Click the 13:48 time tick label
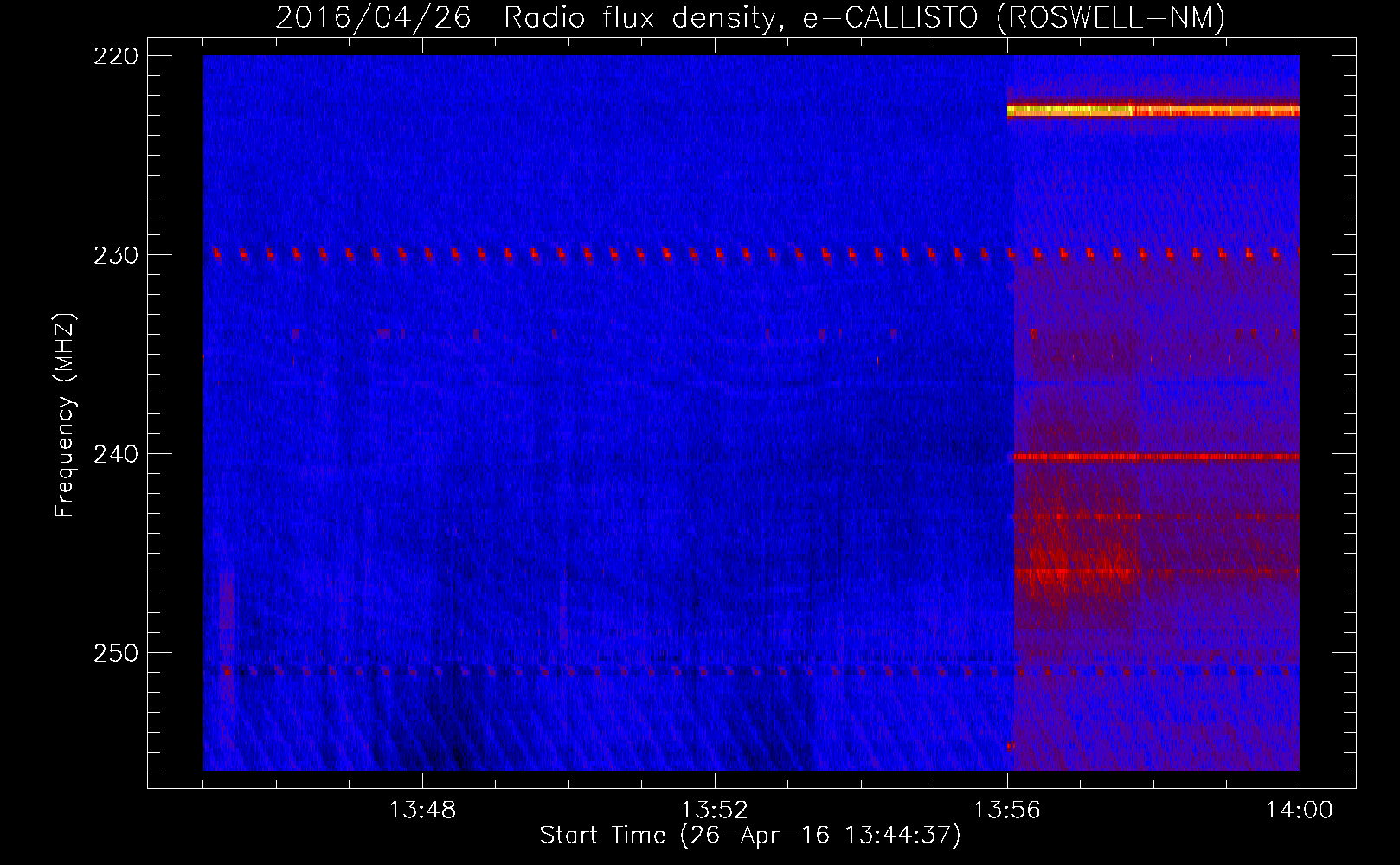This screenshot has height=865, width=1400. 422,811
